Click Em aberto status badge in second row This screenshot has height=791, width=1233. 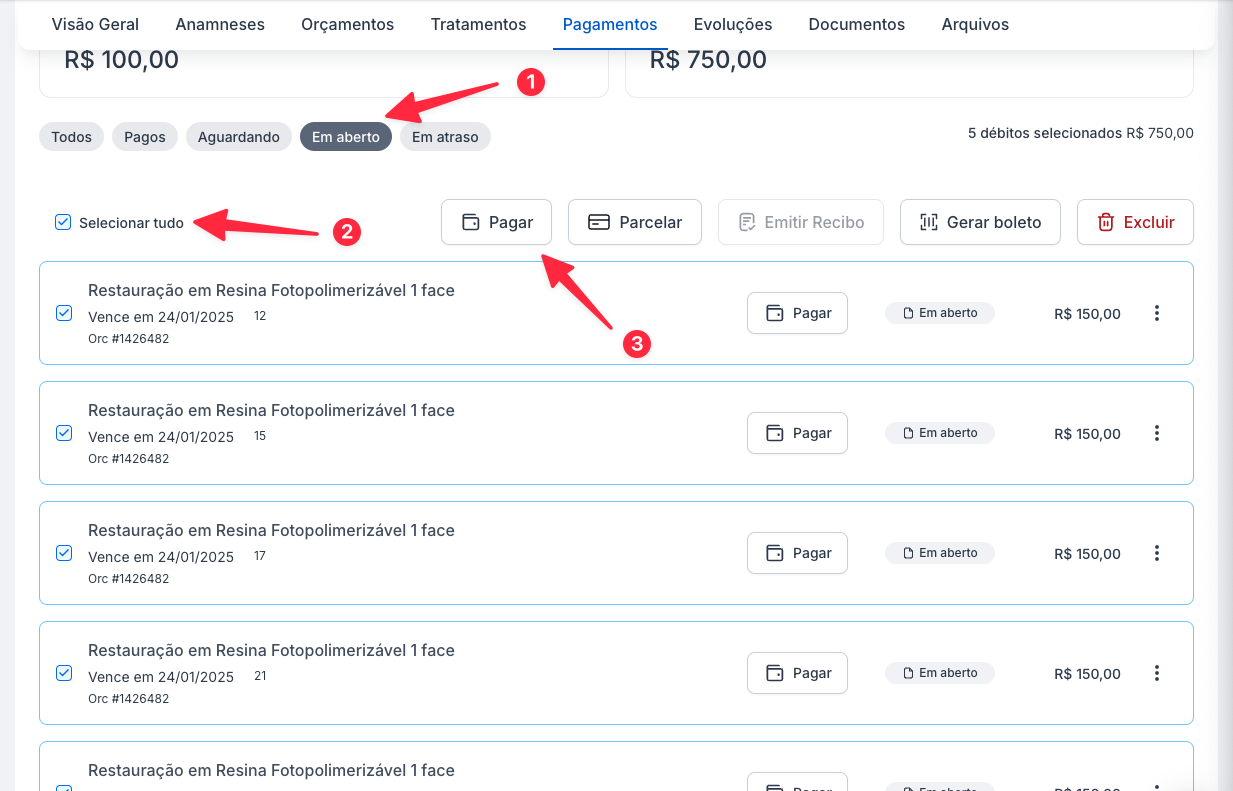(939, 433)
